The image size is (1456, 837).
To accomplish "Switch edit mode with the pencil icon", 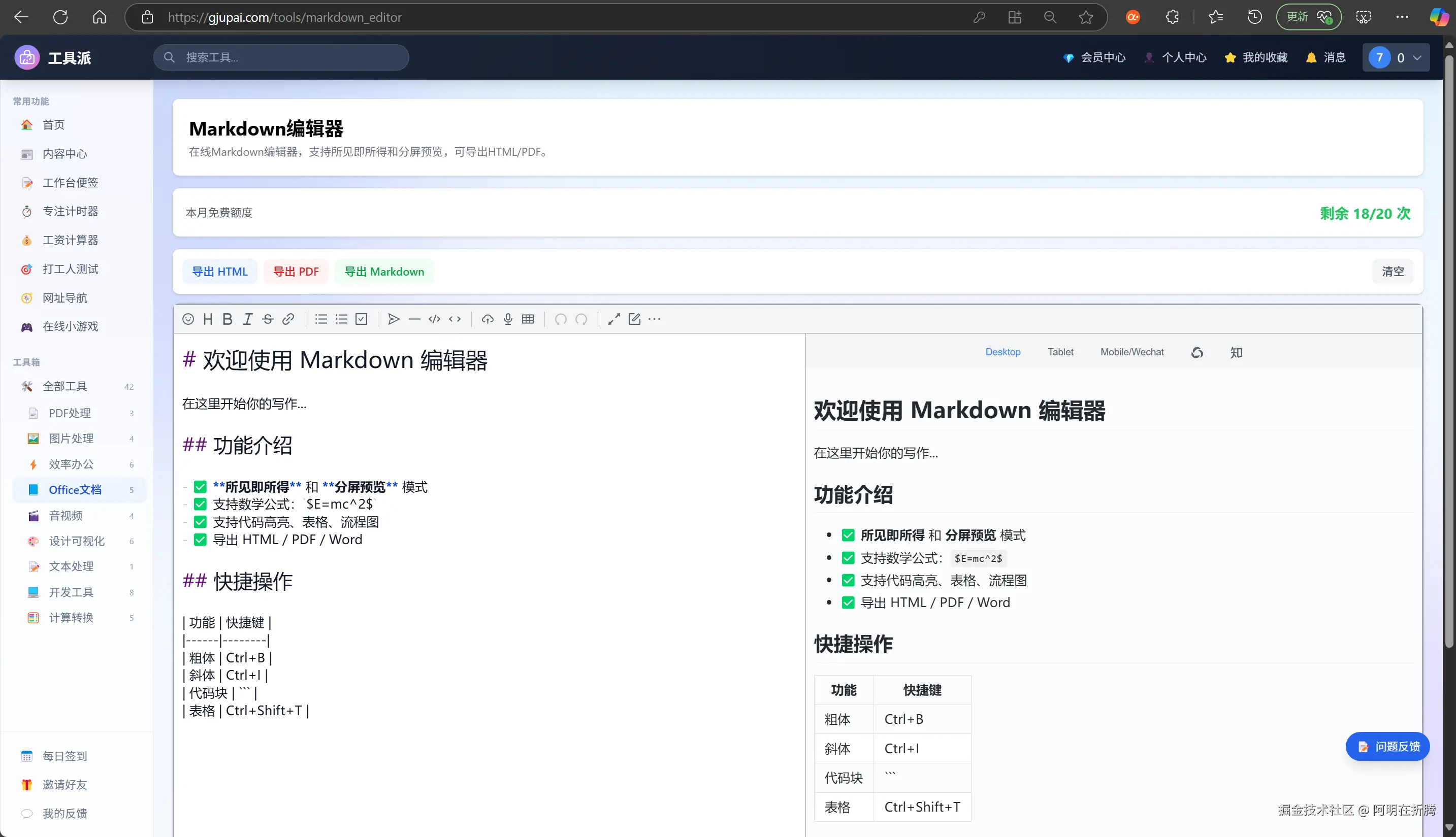I will (x=634, y=319).
